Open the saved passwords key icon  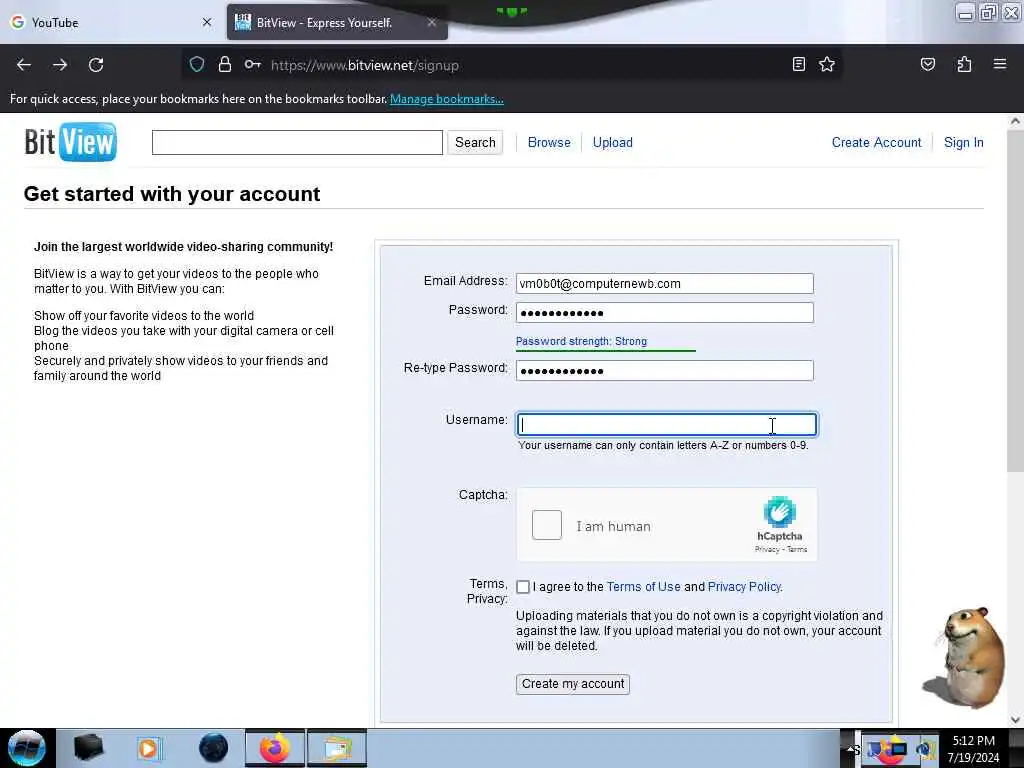pos(253,64)
